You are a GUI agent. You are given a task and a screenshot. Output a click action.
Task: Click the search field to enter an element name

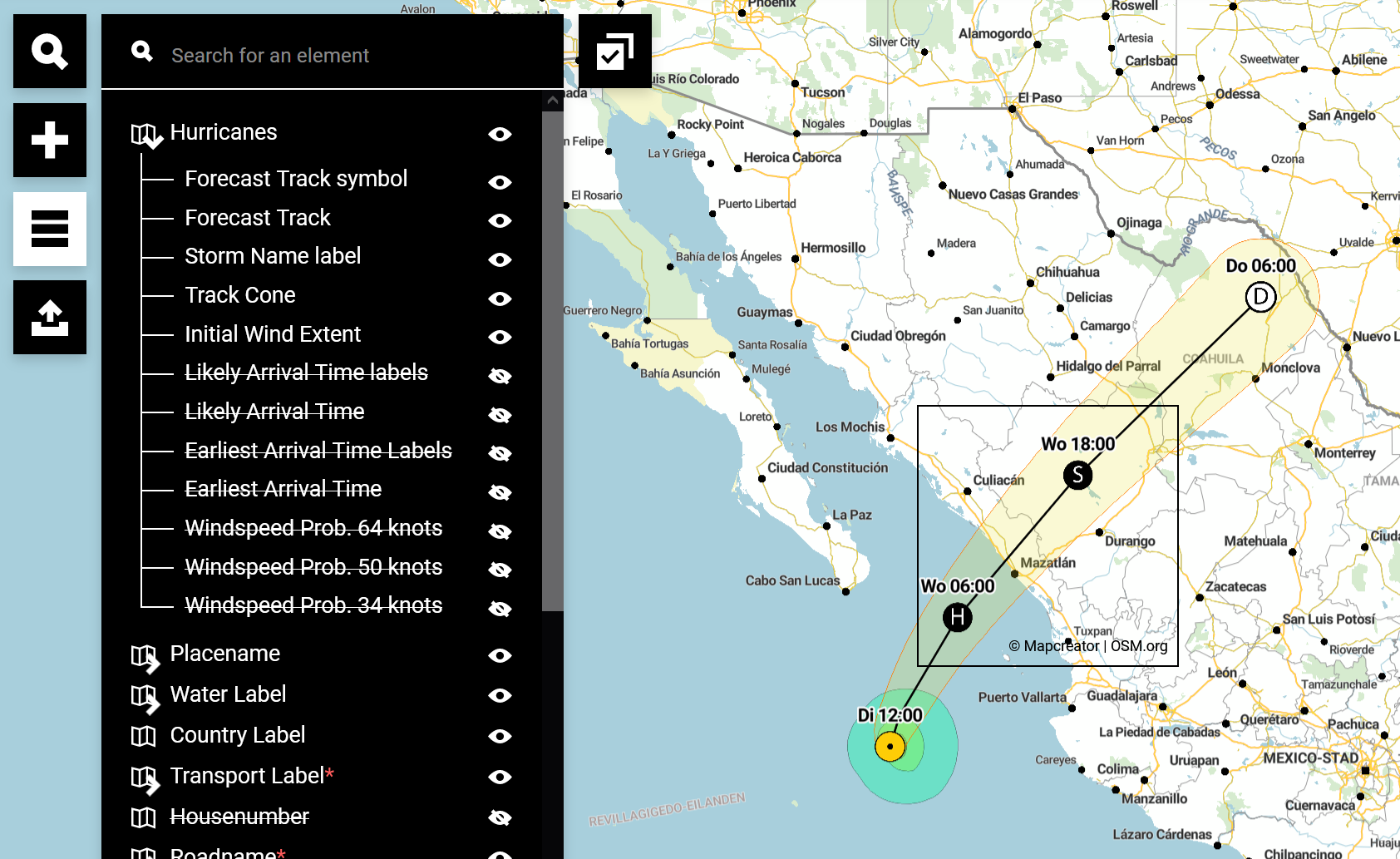333,55
